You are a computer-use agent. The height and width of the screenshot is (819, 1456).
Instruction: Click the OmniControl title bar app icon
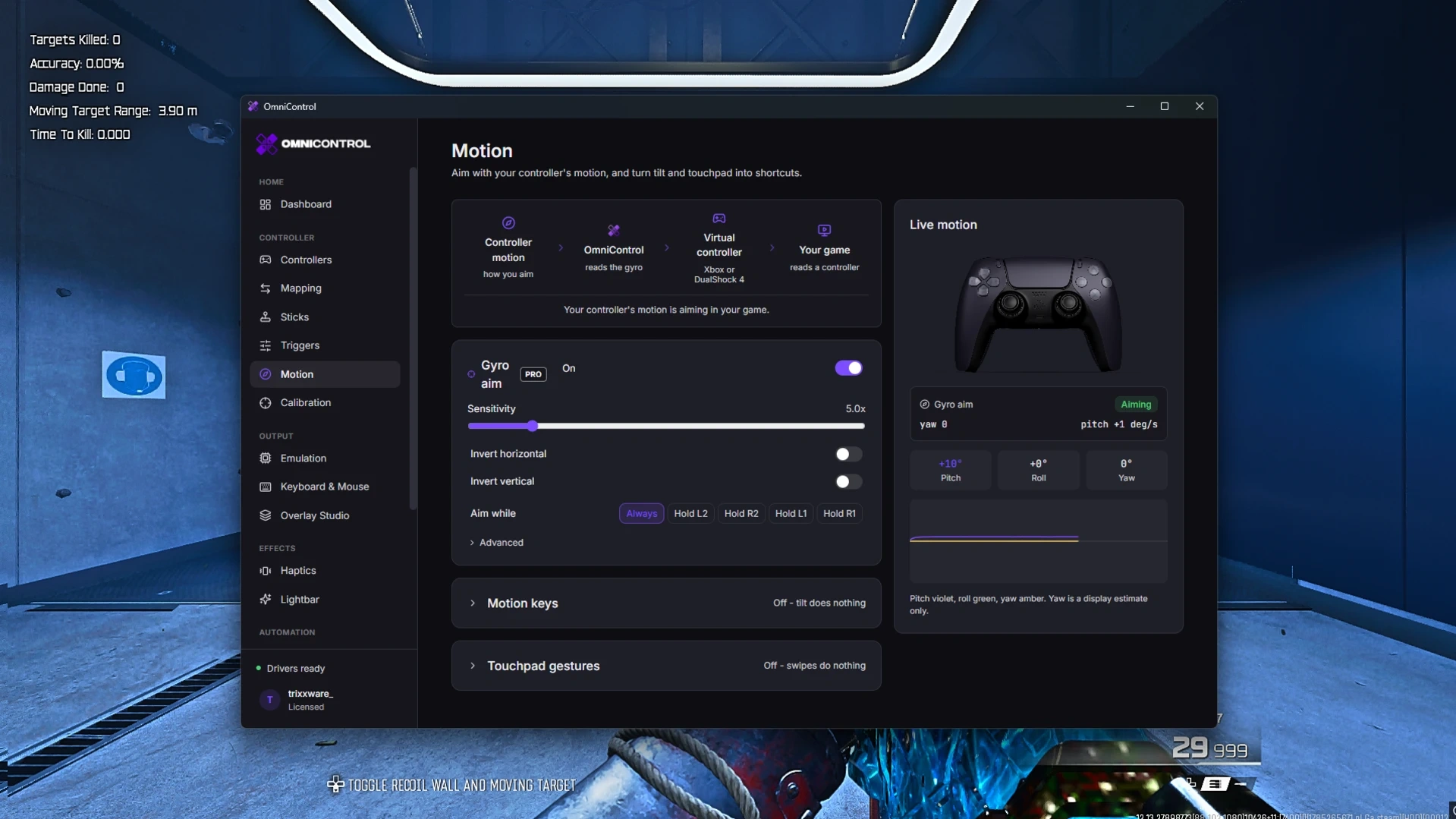253,106
